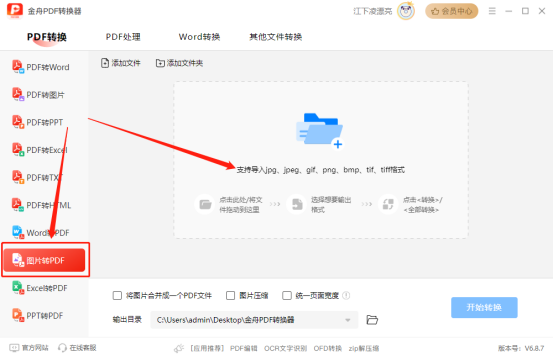Screen dimensions: 553x360
Task: Close the 金舟PDF转换器 window
Action: (x=542, y=11)
